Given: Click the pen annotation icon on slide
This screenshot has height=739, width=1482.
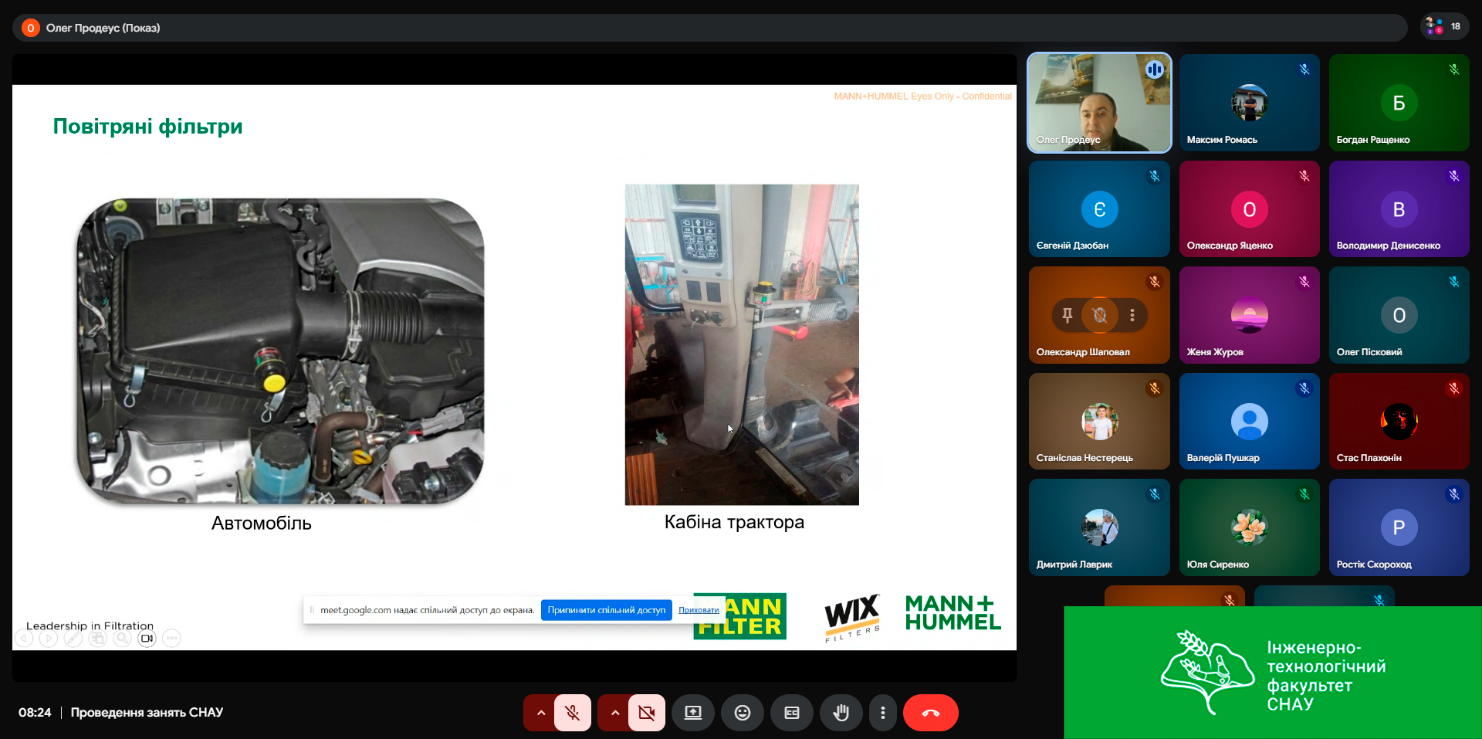Looking at the screenshot, I should [x=73, y=638].
